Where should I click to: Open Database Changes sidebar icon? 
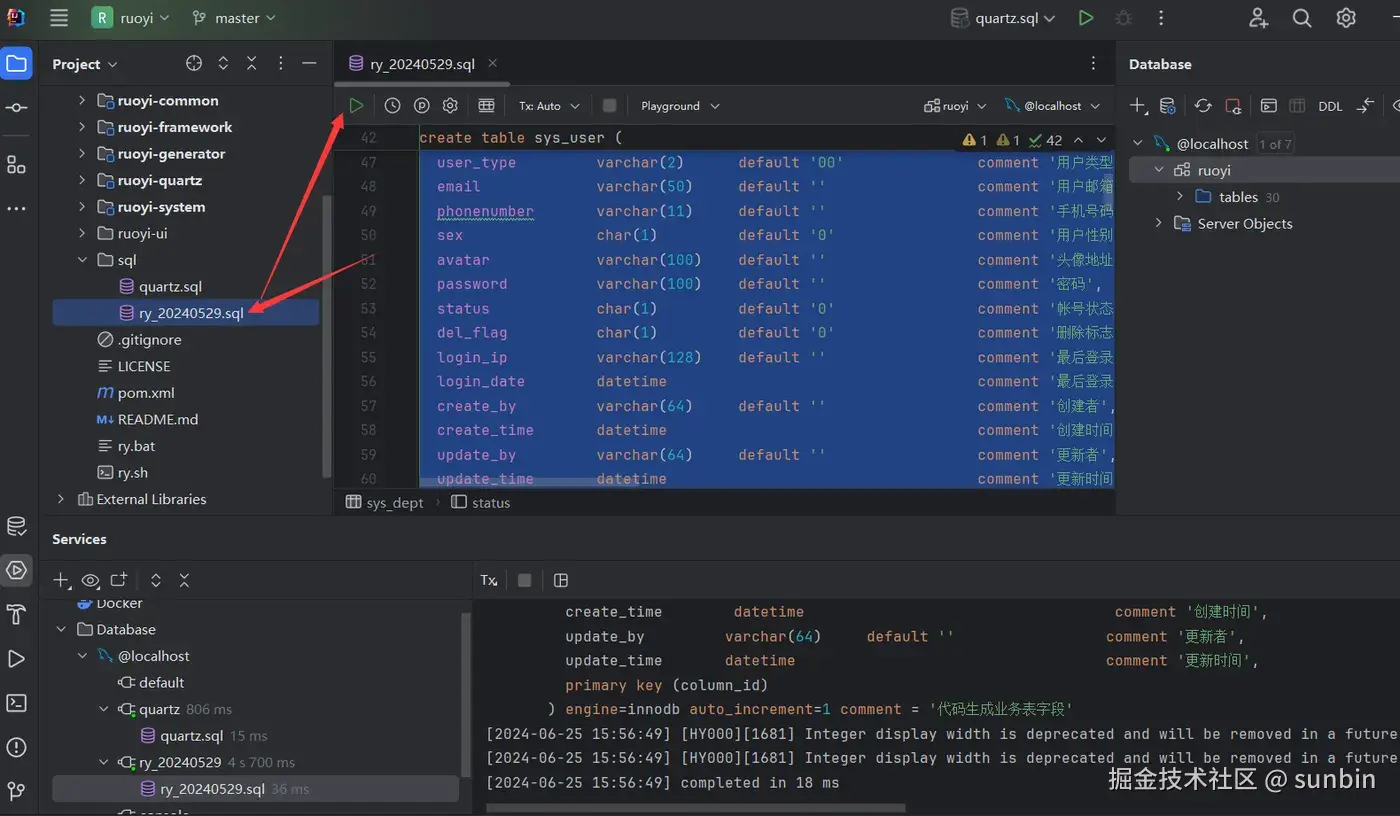point(16,526)
